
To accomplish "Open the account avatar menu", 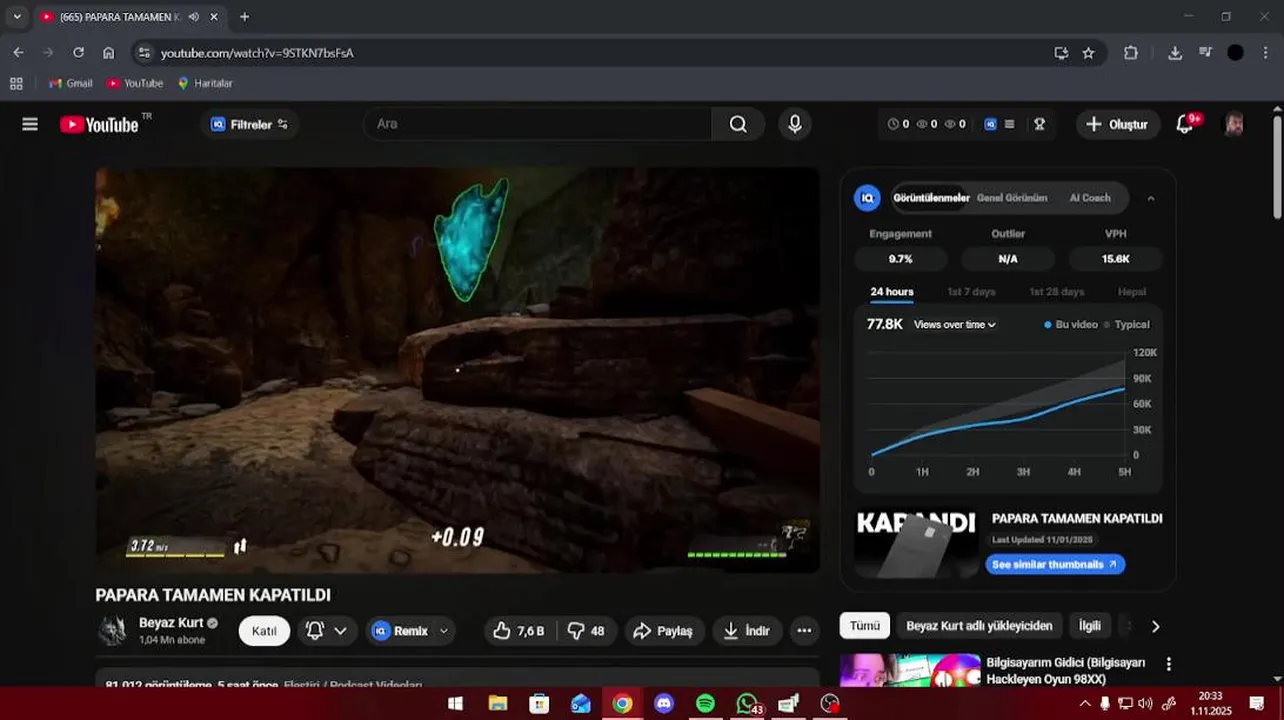I will pos(1234,124).
